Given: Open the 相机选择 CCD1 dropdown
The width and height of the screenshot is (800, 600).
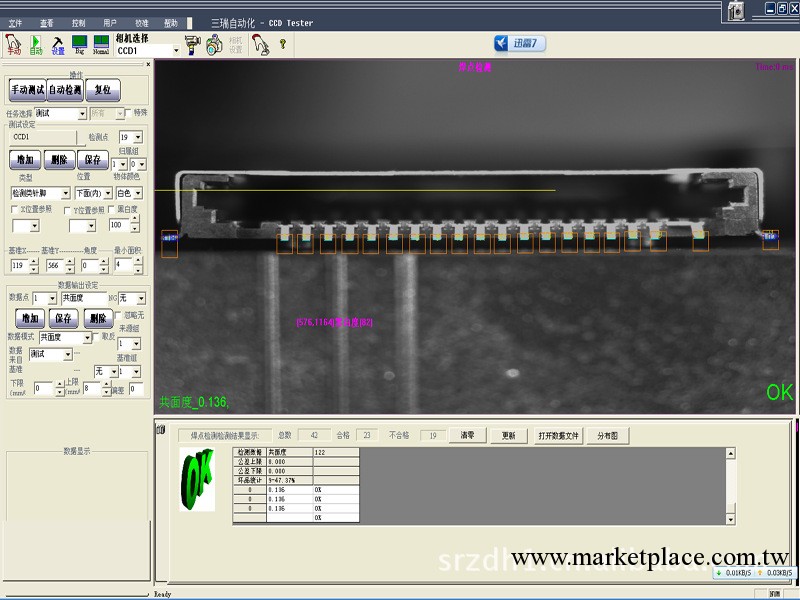Looking at the screenshot, I should (176, 51).
